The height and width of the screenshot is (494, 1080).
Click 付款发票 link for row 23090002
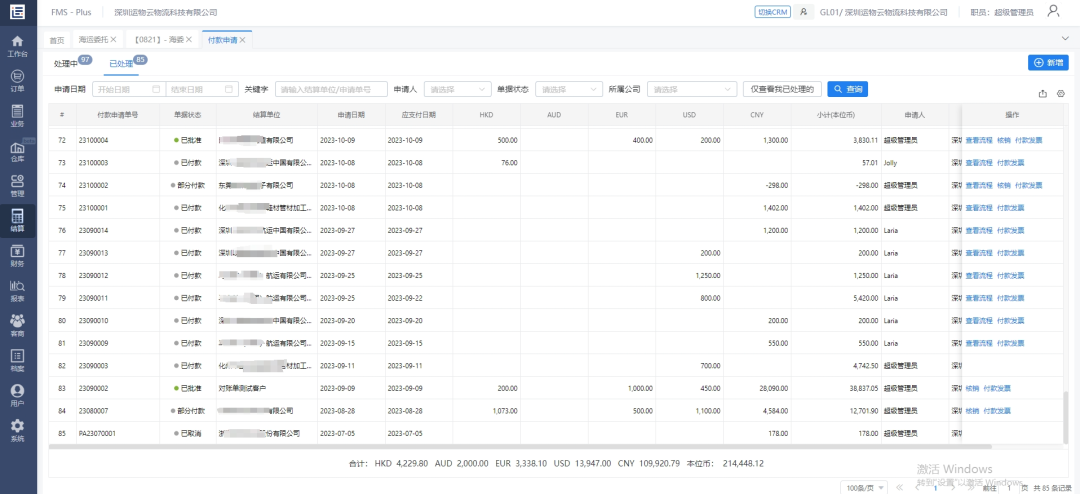997,389
